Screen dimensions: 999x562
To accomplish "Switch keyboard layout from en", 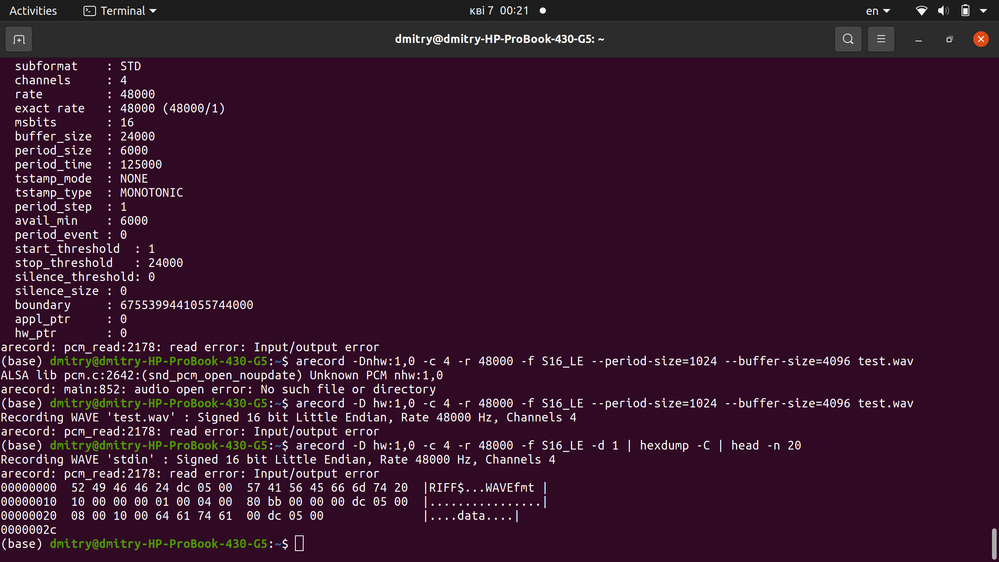I will coord(877,11).
